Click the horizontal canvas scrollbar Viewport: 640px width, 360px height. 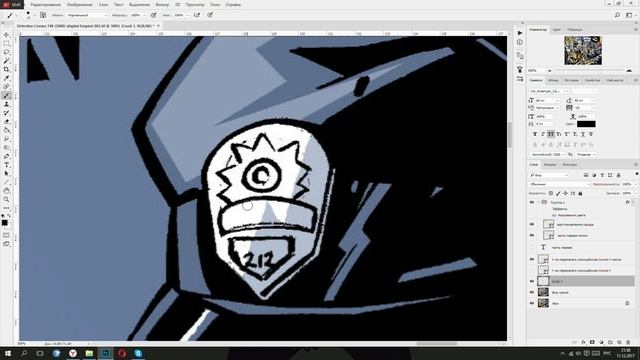pyautogui.click(x=437, y=344)
